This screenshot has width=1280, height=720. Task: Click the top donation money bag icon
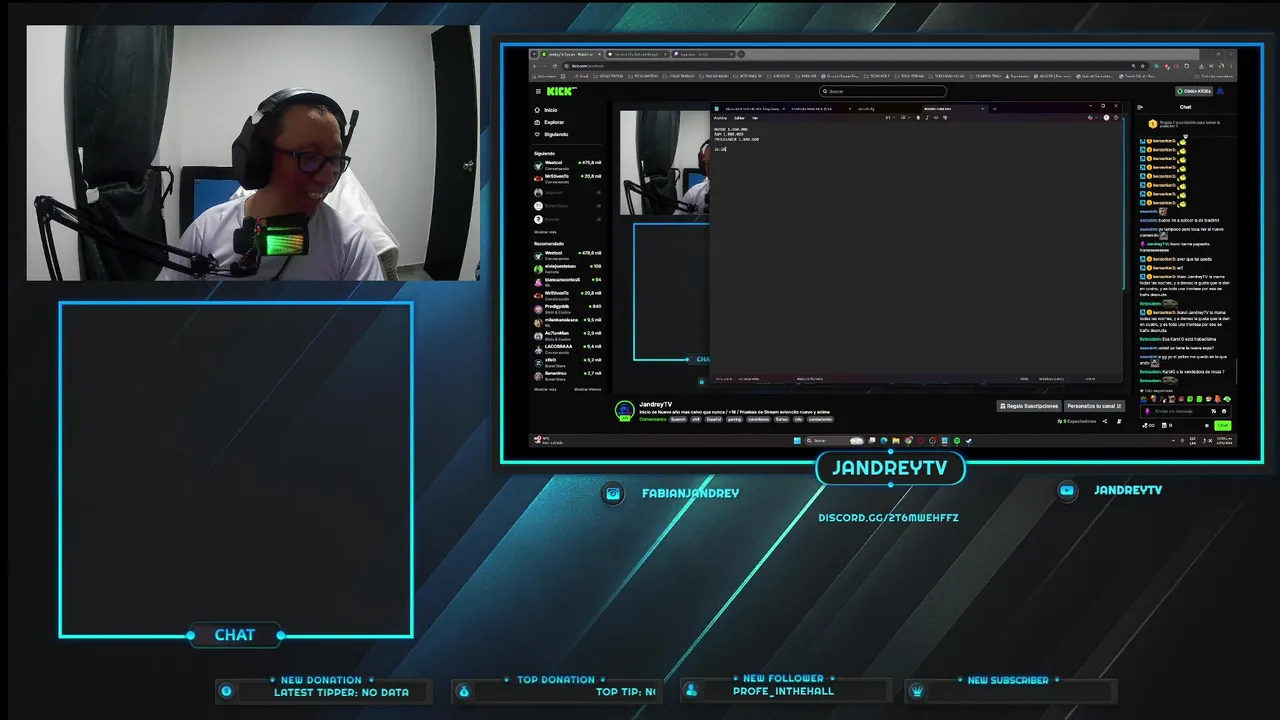coord(463,691)
